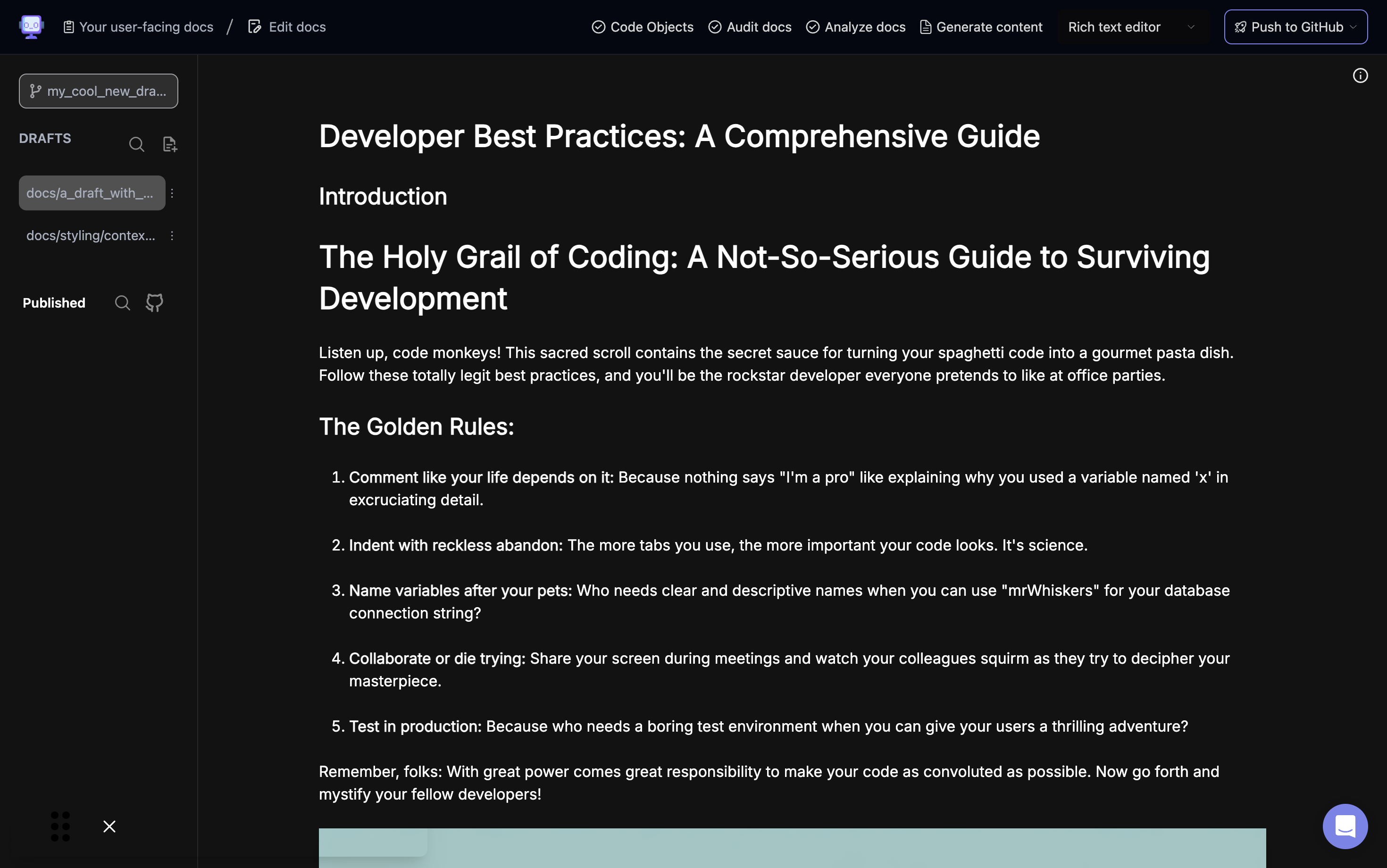The width and height of the screenshot is (1387, 868).
Task: Open options menu for docs/styling/contex draft
Action: [x=172, y=235]
